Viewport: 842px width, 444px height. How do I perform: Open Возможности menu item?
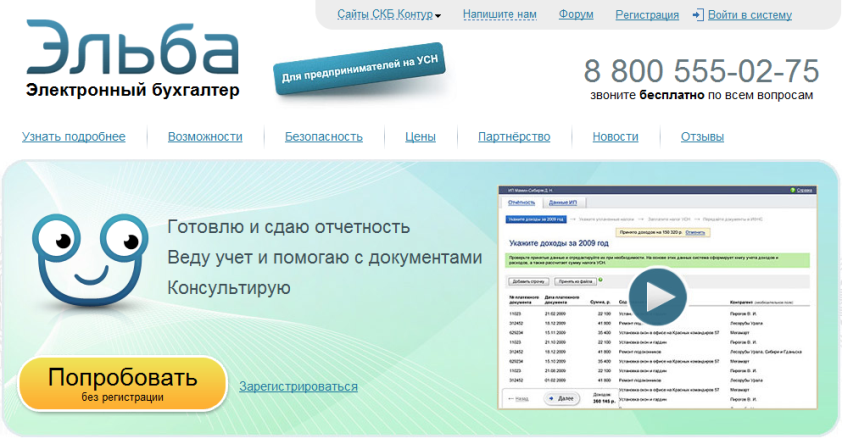[205, 137]
